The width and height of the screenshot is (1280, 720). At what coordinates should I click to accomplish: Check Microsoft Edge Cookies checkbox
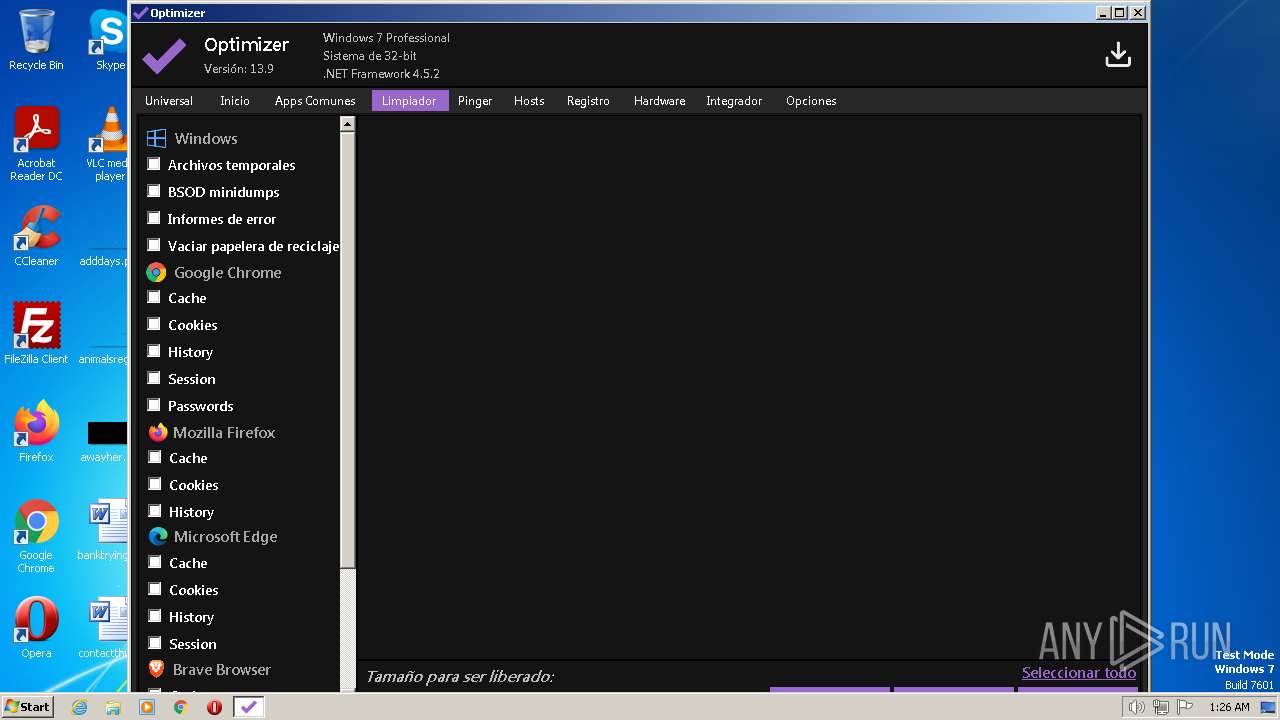(x=154, y=589)
